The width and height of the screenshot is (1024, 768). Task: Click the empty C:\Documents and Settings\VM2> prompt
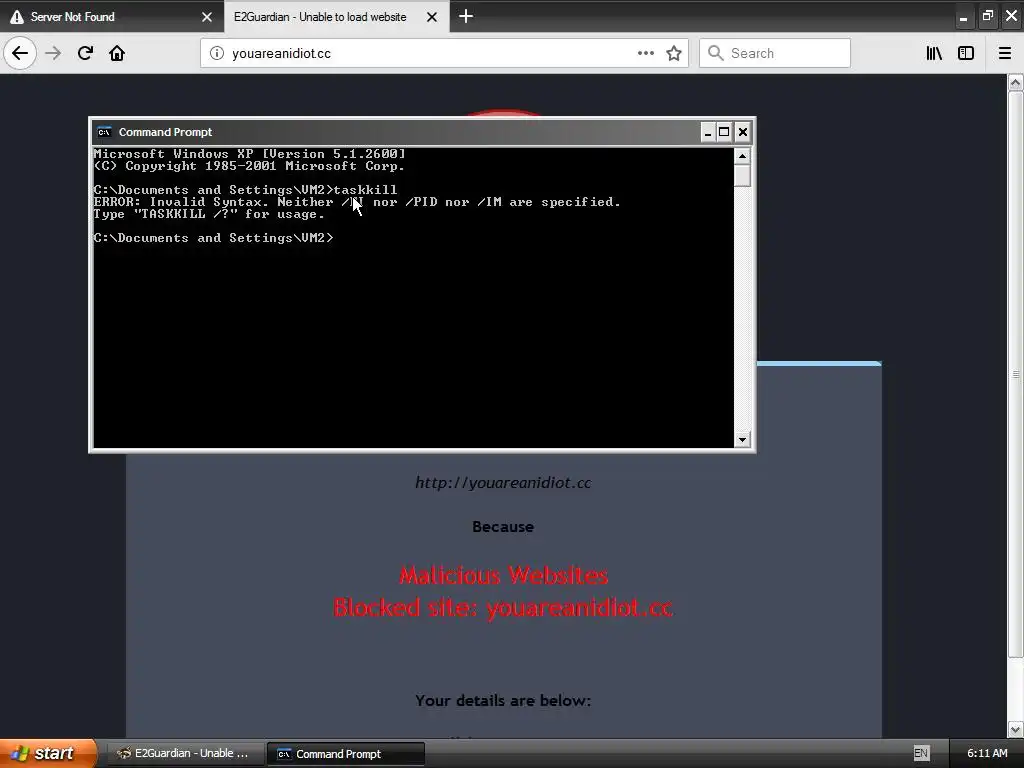tap(214, 238)
